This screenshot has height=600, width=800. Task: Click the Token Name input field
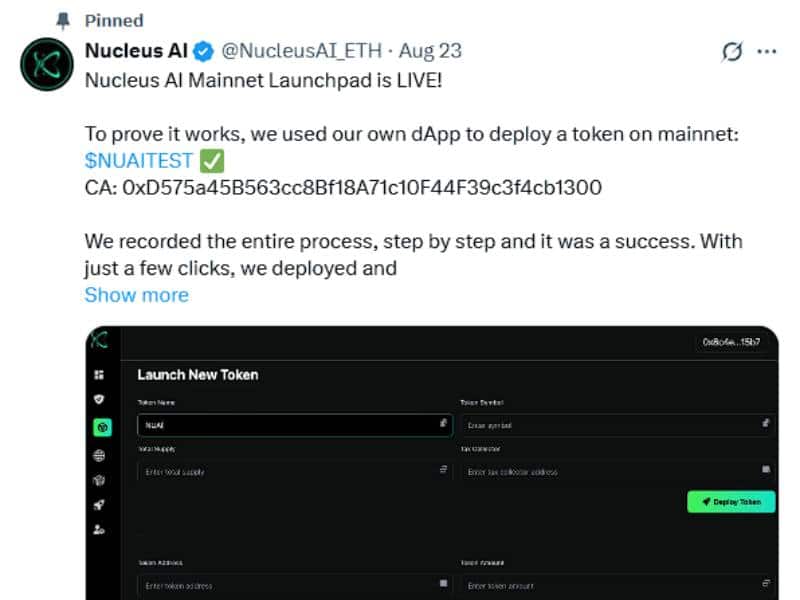point(288,425)
